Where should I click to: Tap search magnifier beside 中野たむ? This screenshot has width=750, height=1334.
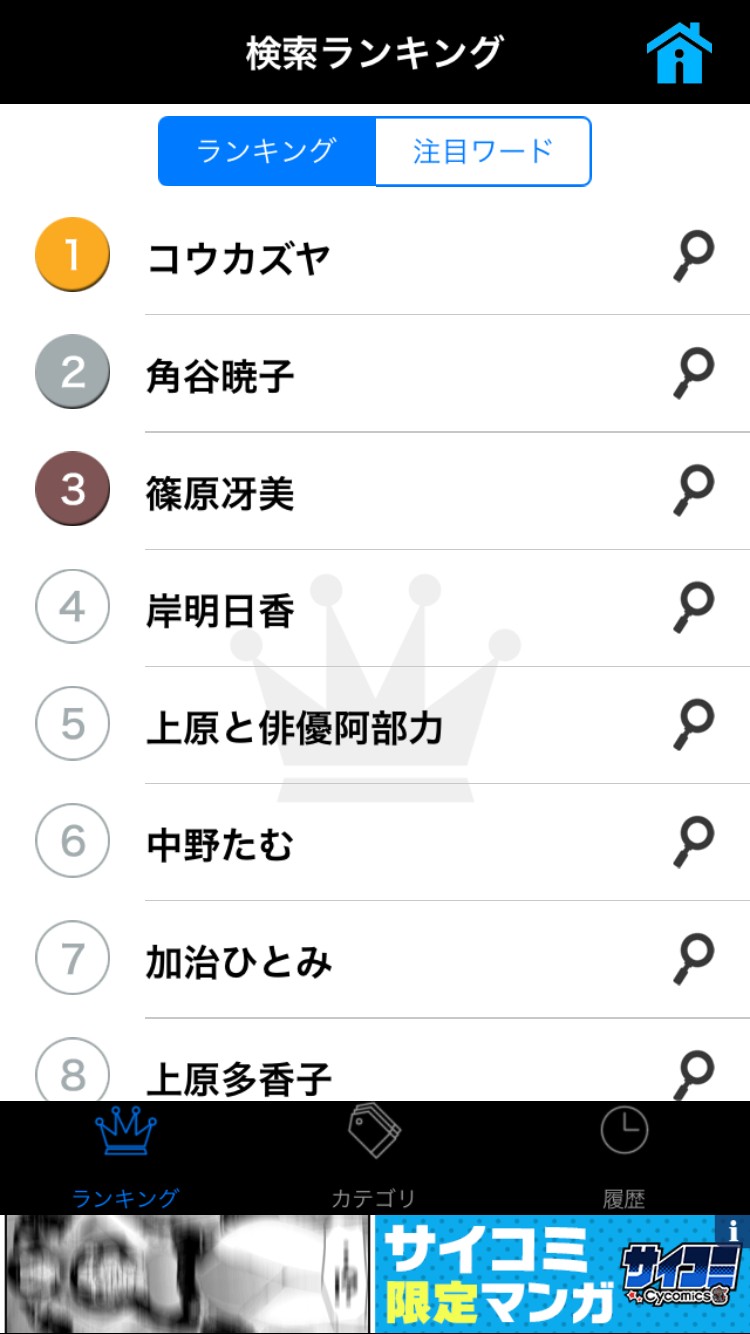[x=693, y=842]
